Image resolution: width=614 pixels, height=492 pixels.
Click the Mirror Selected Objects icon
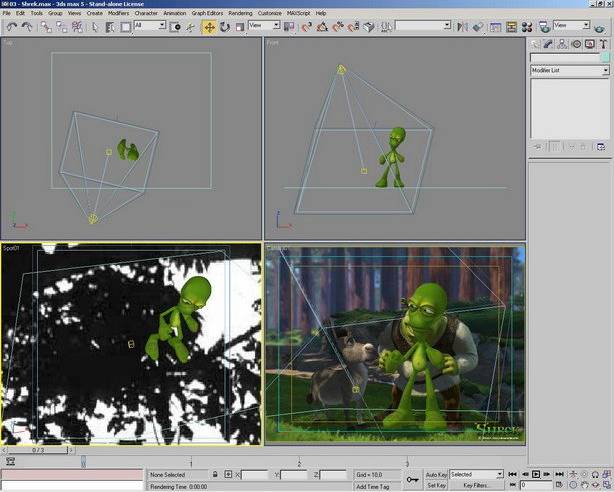click(462, 27)
